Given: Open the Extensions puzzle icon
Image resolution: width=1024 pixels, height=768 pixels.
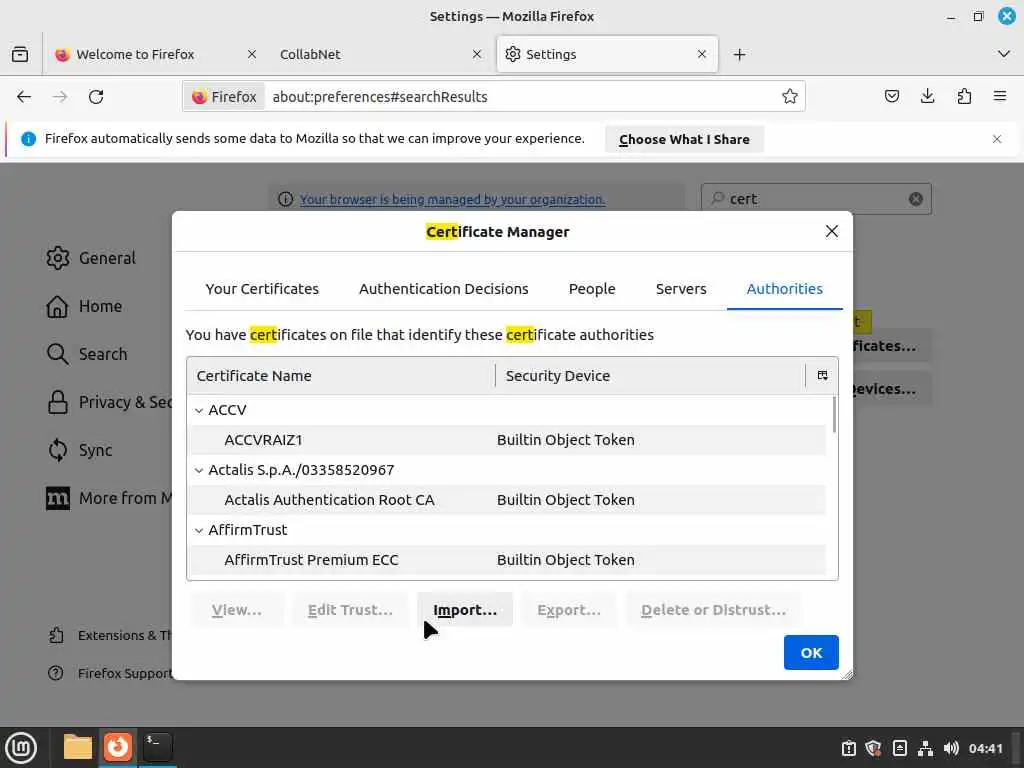Looking at the screenshot, I should pyautogui.click(x=964, y=97).
